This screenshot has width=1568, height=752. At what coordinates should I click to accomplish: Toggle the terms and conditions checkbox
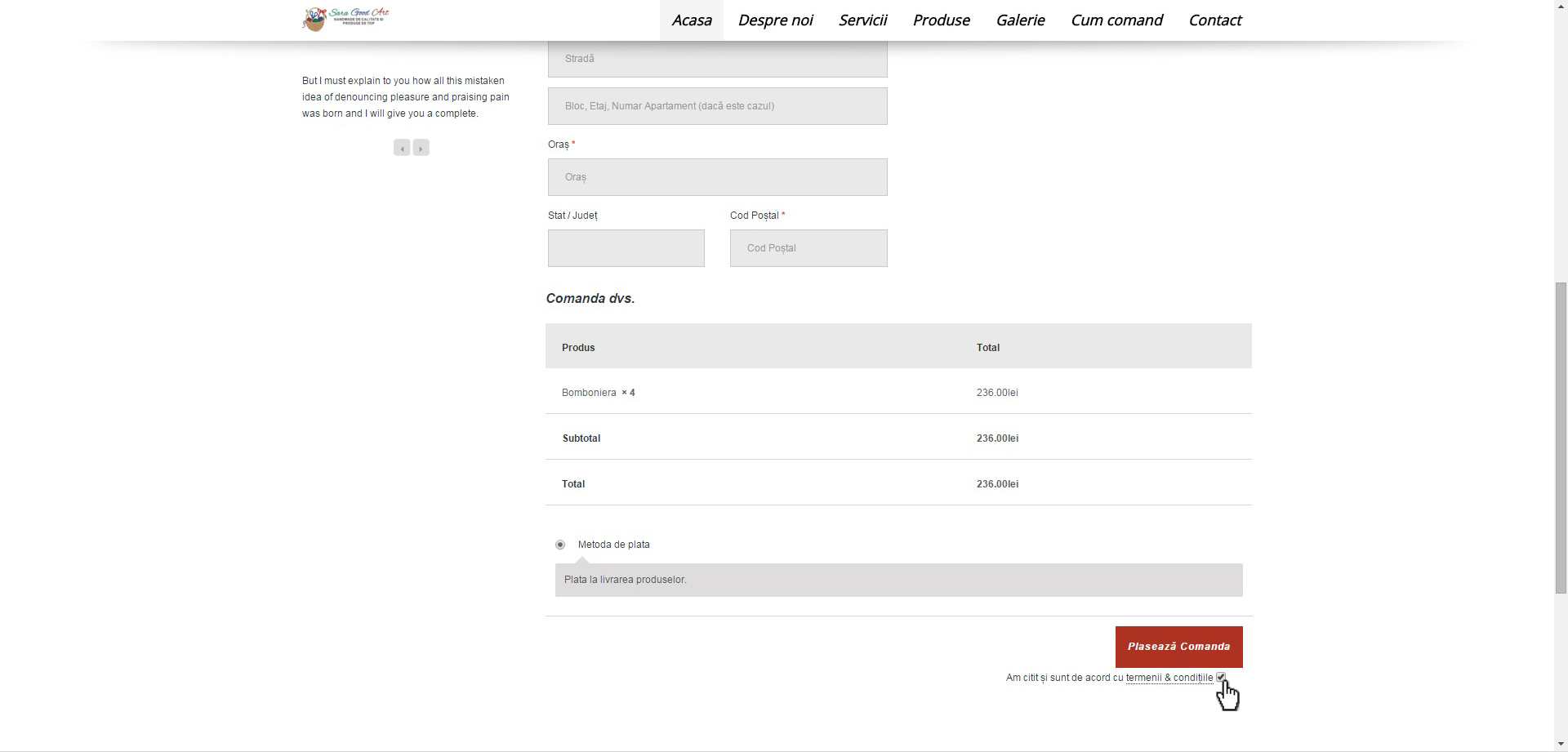[1220, 677]
